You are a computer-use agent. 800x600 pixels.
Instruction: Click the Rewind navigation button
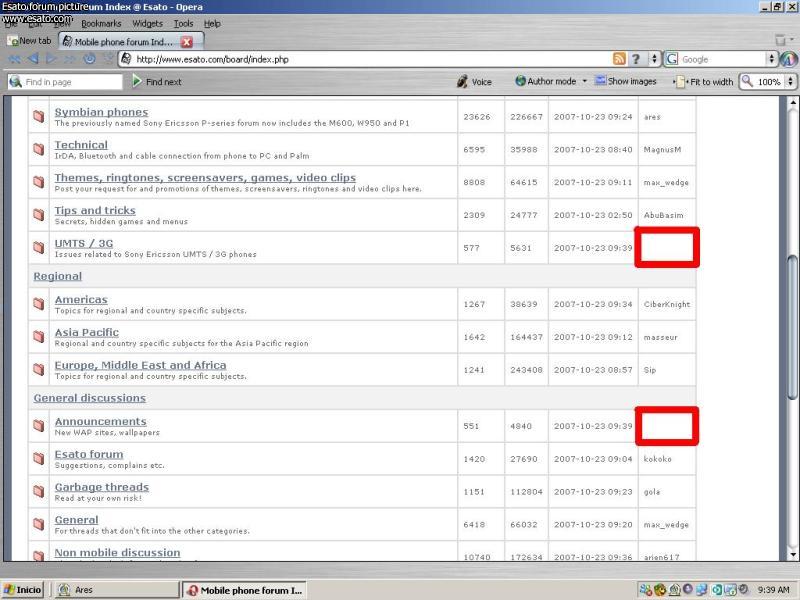coord(15,59)
